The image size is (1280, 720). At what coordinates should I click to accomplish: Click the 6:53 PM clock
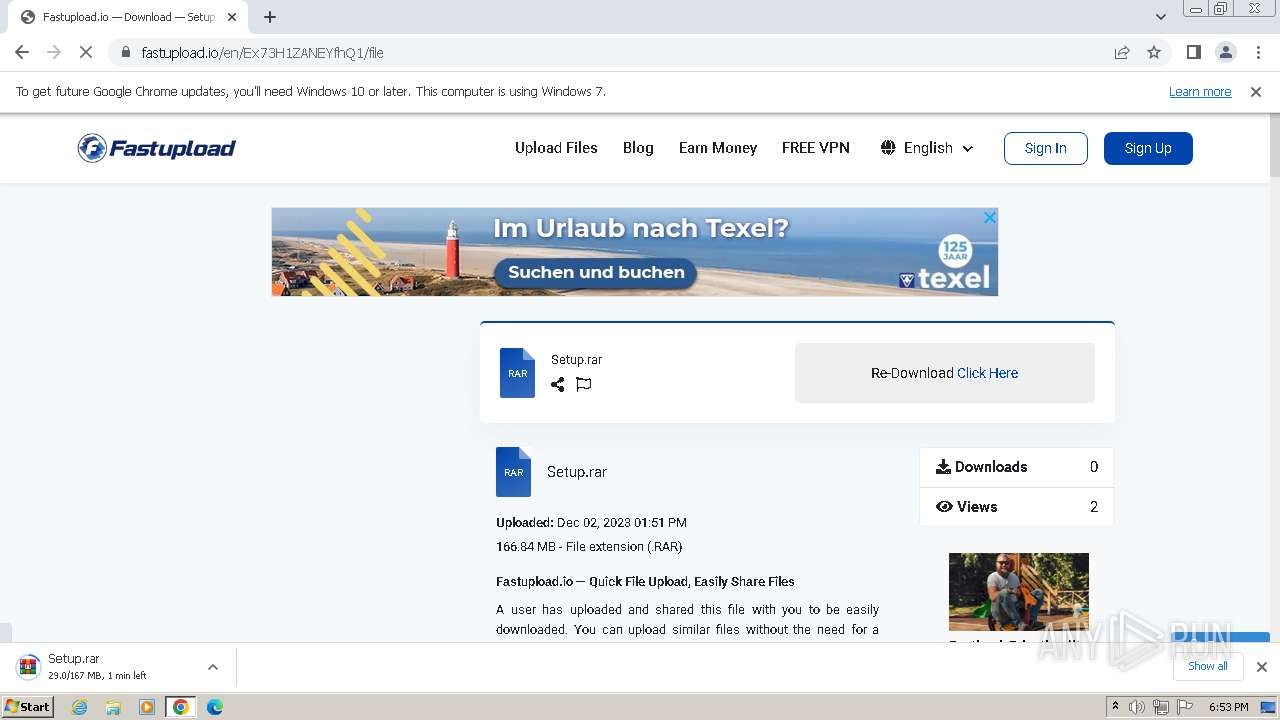[x=1228, y=707]
